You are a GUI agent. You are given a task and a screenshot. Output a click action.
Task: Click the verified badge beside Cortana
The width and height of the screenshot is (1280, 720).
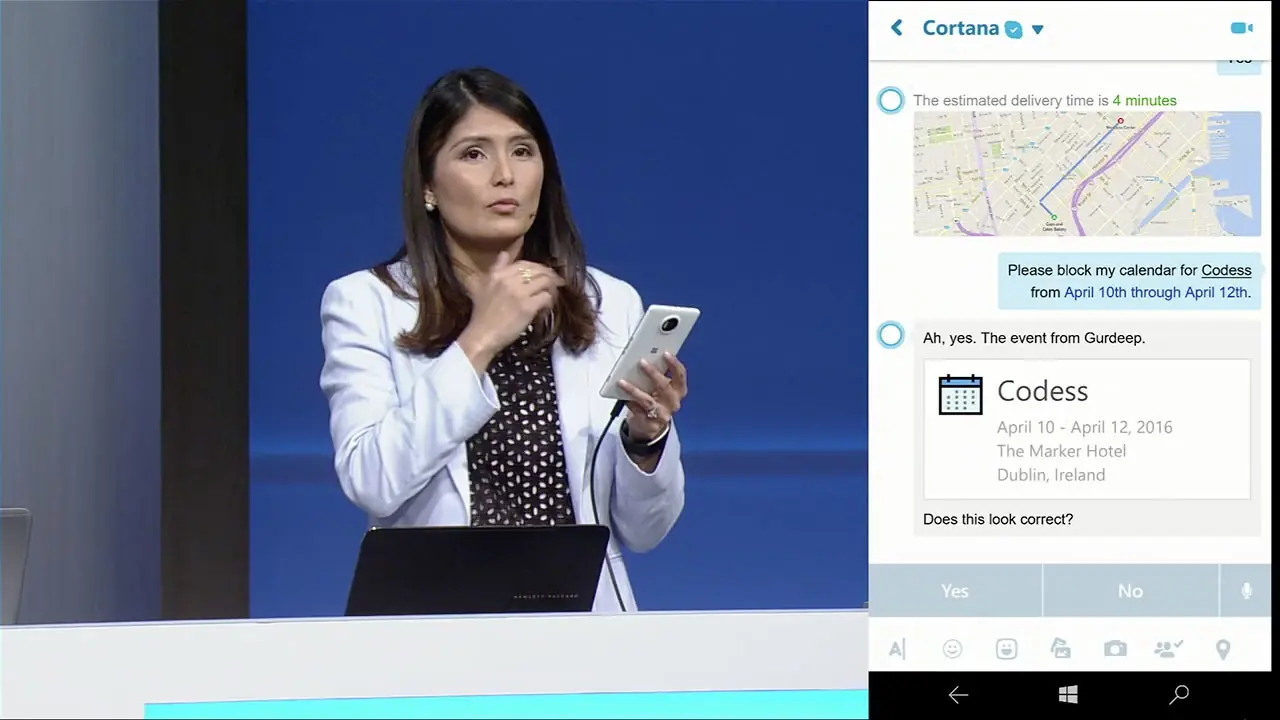pos(1014,29)
